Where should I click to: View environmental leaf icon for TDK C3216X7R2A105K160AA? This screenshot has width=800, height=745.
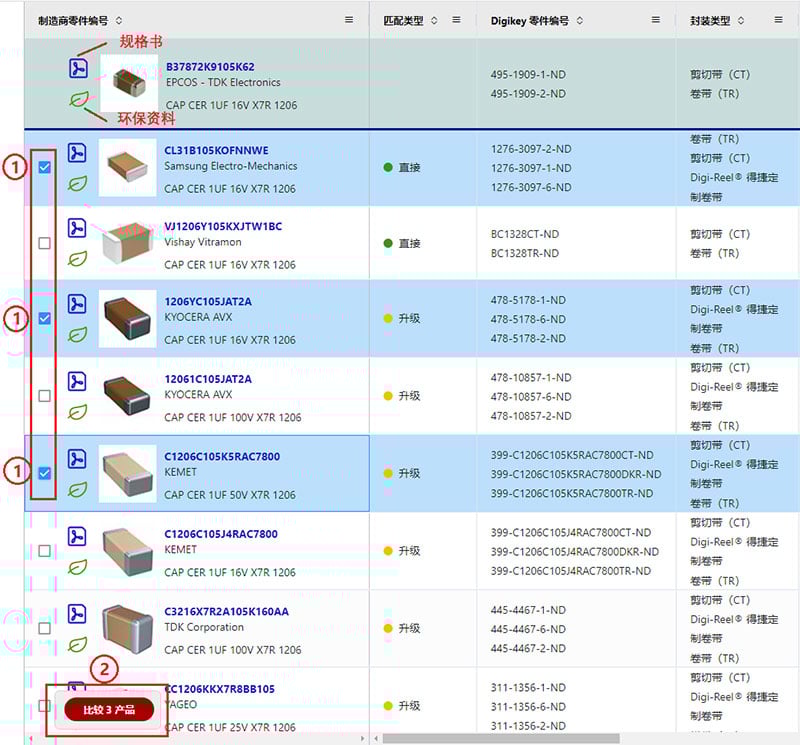(x=77, y=644)
